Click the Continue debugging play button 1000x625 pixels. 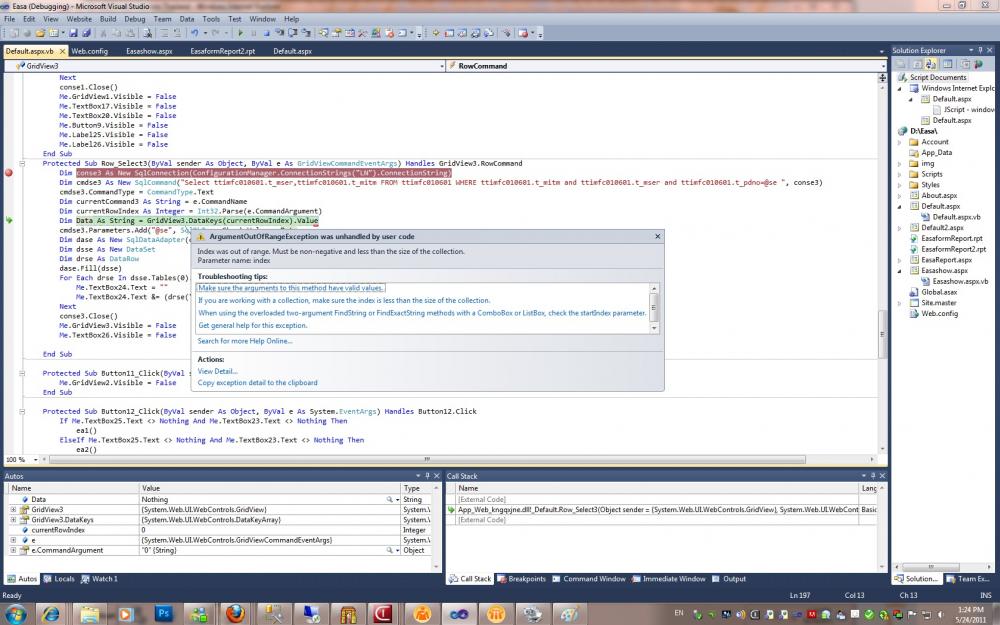240,33
